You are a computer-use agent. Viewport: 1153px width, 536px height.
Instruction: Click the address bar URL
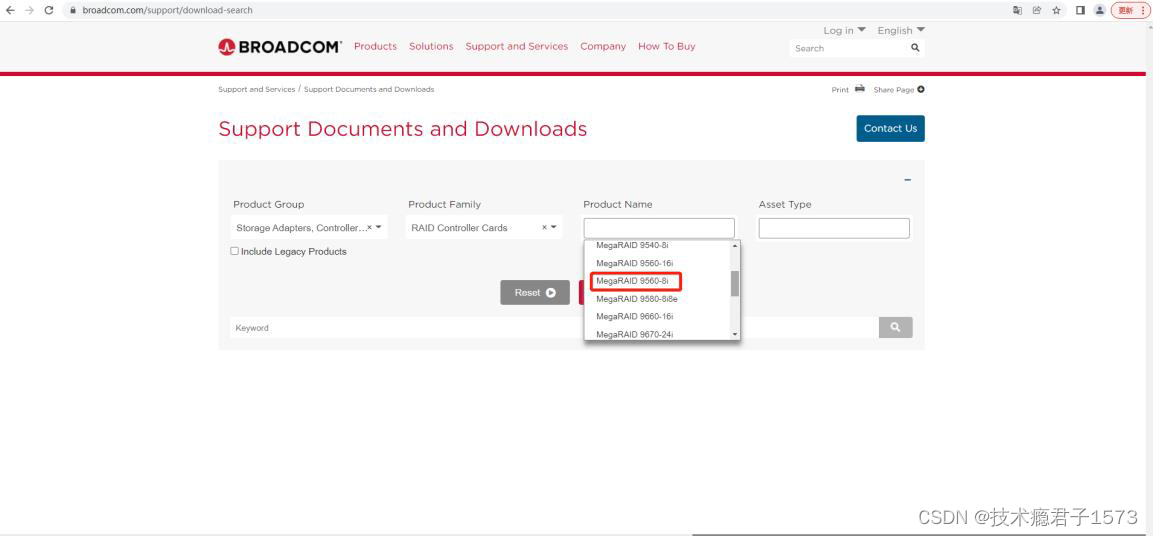(167, 10)
